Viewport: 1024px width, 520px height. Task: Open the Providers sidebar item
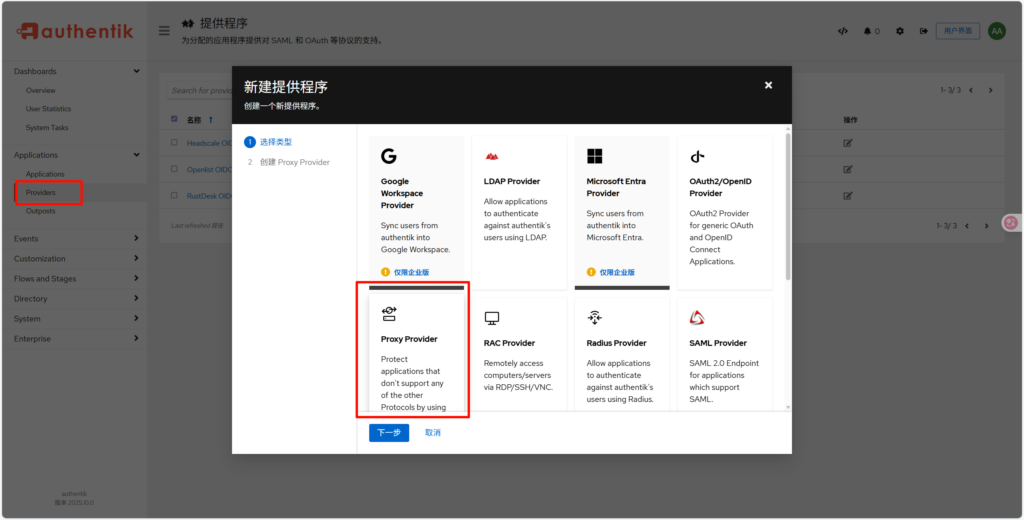tap(40, 193)
